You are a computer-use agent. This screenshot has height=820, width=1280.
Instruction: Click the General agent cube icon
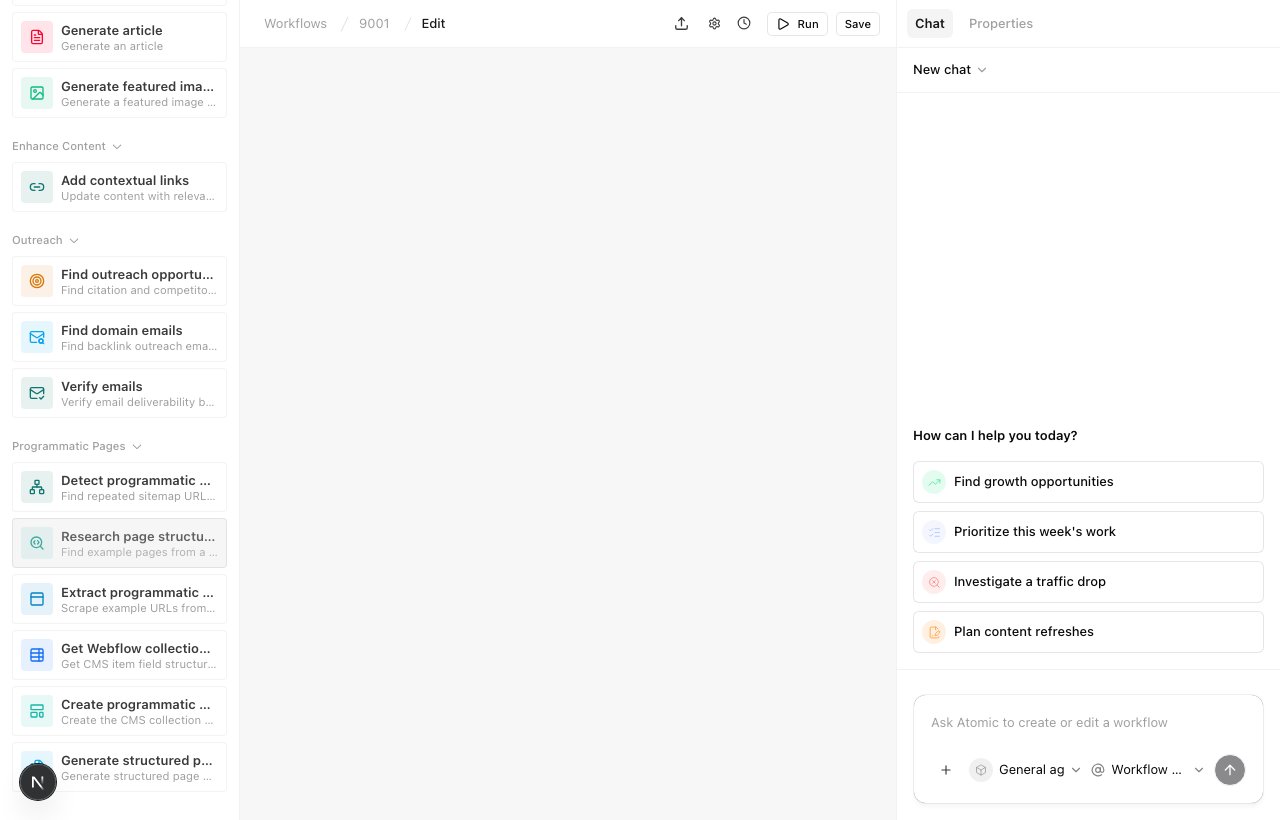click(981, 770)
